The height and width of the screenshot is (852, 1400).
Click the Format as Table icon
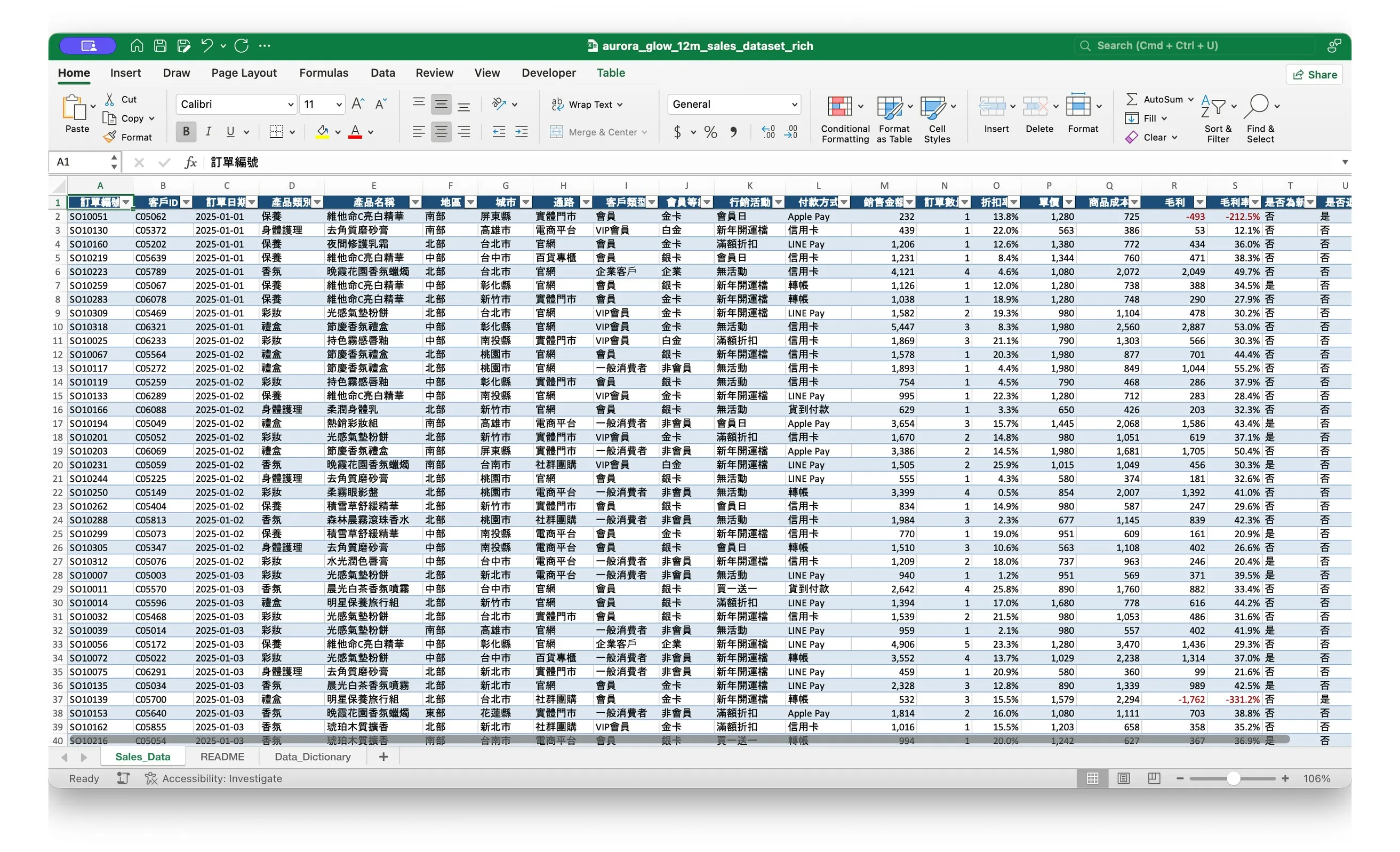(x=889, y=107)
